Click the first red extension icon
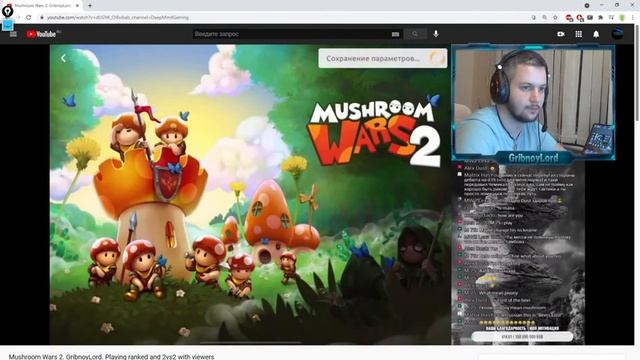 coord(569,18)
